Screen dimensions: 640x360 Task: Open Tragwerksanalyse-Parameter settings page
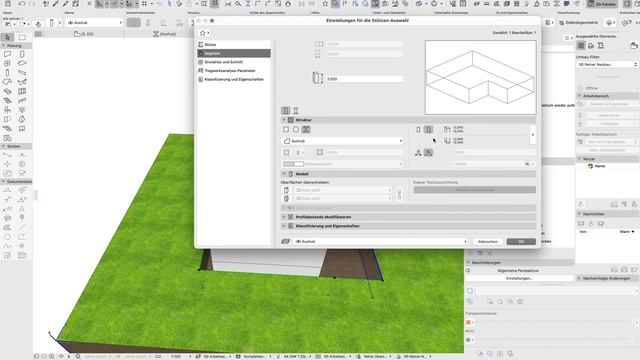tap(234, 71)
